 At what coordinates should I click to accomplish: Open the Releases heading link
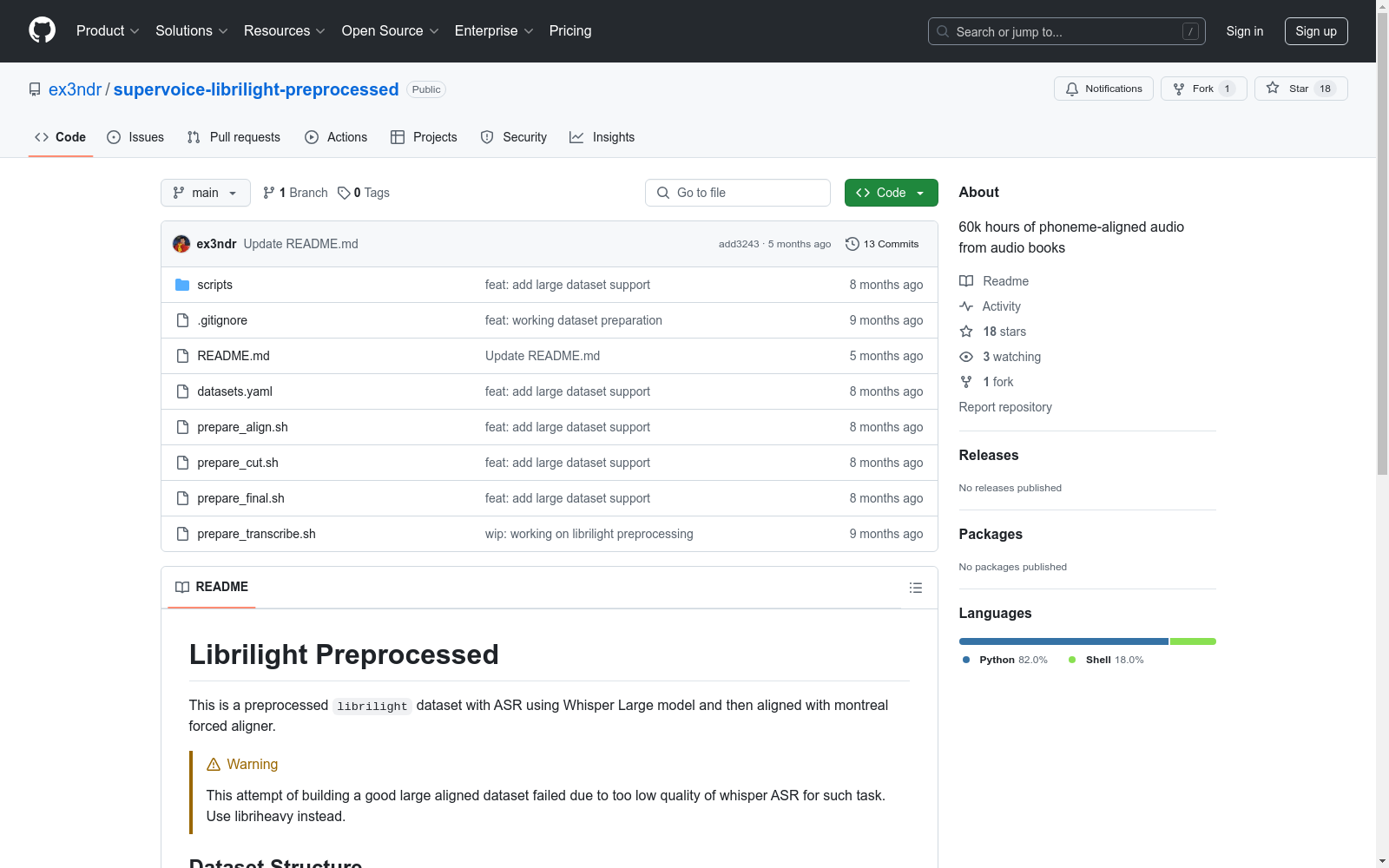[x=989, y=455]
